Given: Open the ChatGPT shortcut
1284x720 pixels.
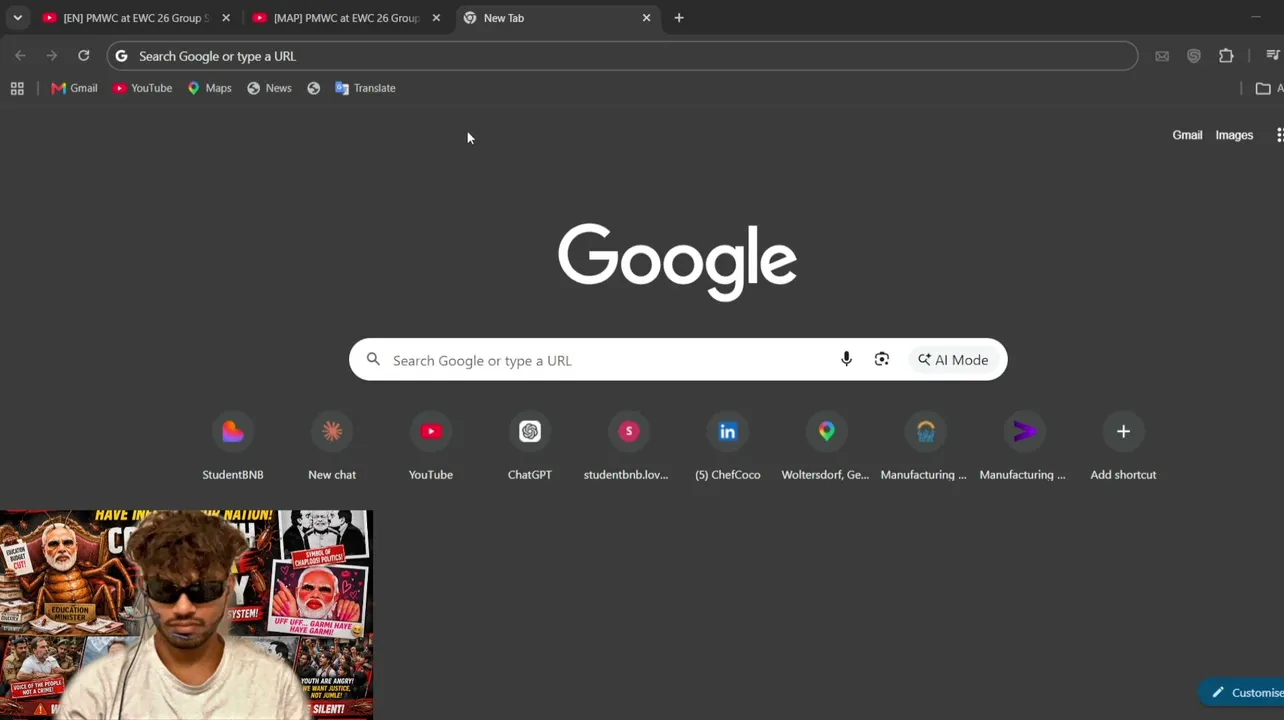Looking at the screenshot, I should point(530,446).
